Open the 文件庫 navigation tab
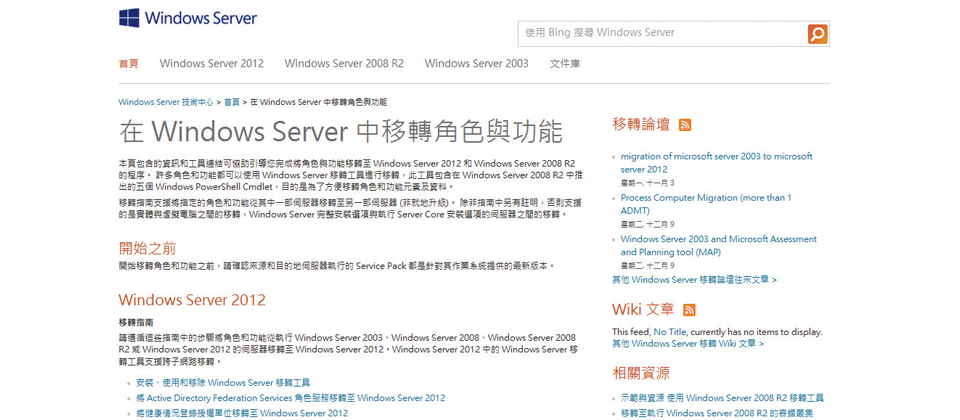 coord(564,63)
